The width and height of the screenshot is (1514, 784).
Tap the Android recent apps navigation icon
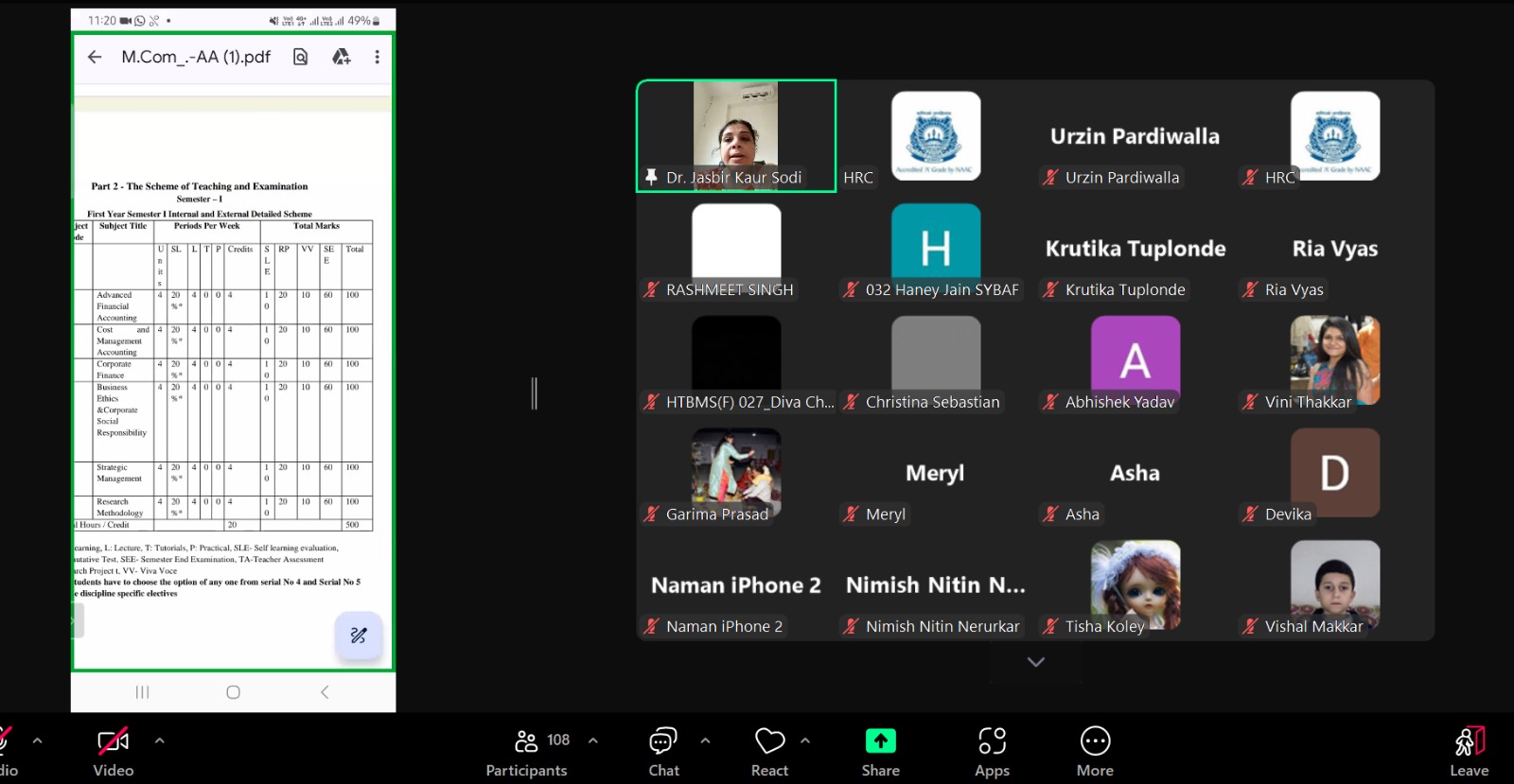click(x=142, y=692)
